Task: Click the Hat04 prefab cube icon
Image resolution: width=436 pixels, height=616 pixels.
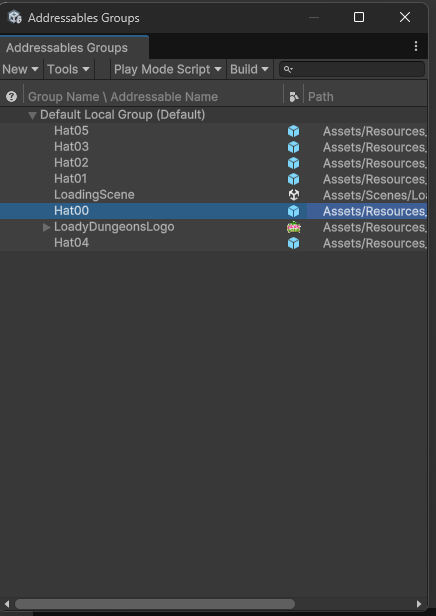Action: [x=293, y=243]
